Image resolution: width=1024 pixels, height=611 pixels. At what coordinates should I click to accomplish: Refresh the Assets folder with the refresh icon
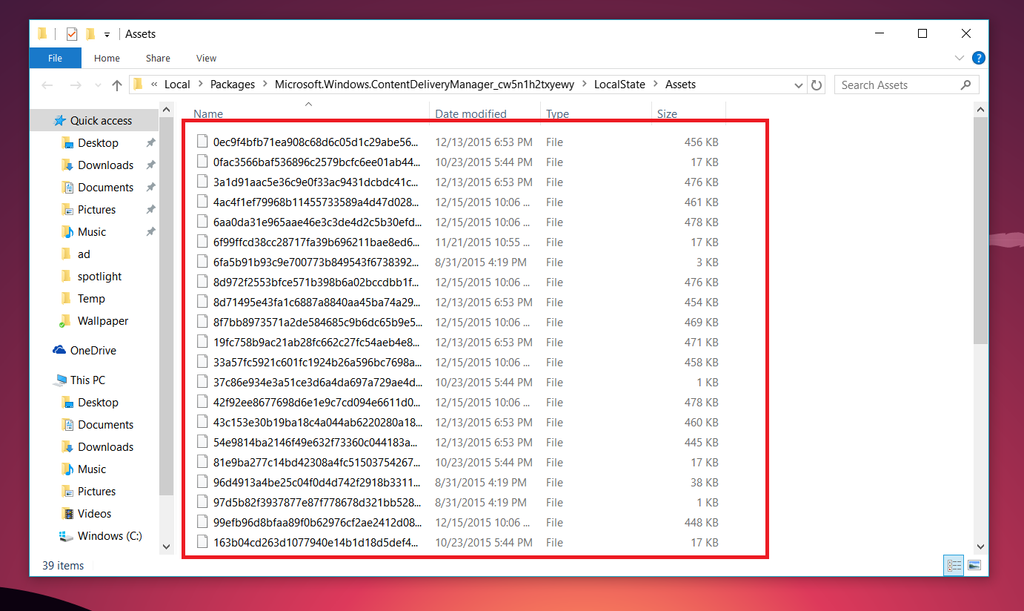(816, 84)
